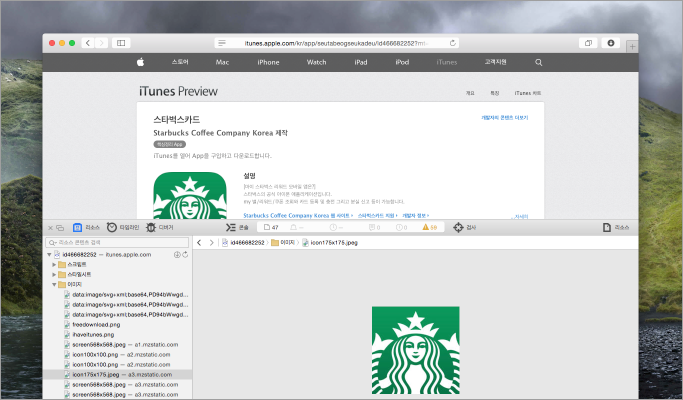Download web archive icon beside itunes.apple.com
The height and width of the screenshot is (400, 683).
coord(177,254)
